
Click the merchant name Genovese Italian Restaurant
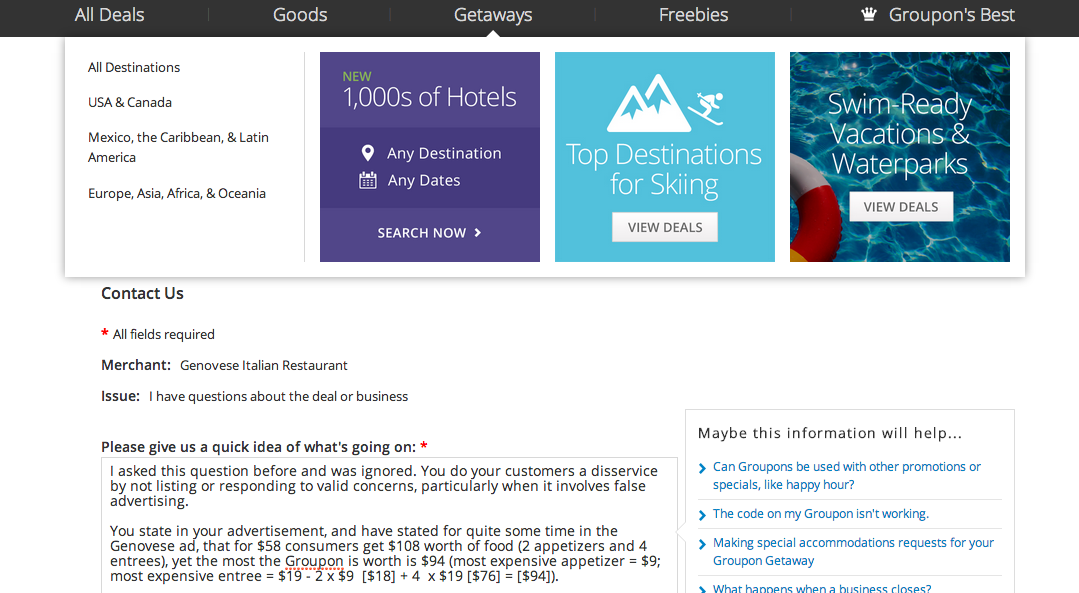click(x=264, y=365)
